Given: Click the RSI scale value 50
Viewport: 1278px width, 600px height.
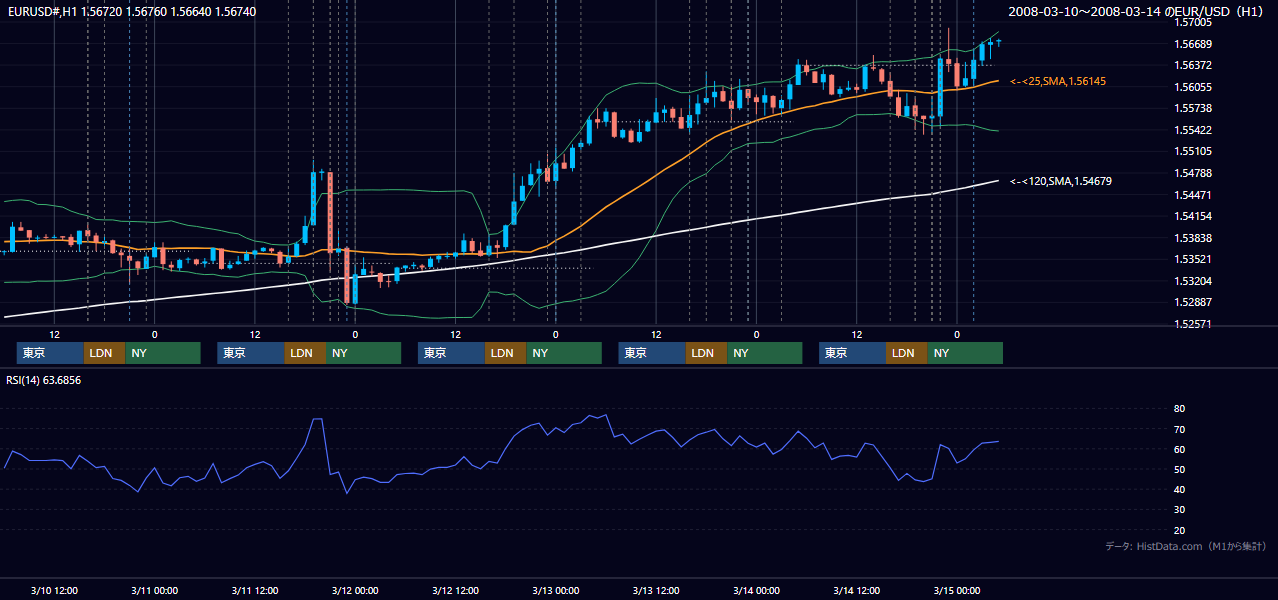Looking at the screenshot, I should point(1179,469).
